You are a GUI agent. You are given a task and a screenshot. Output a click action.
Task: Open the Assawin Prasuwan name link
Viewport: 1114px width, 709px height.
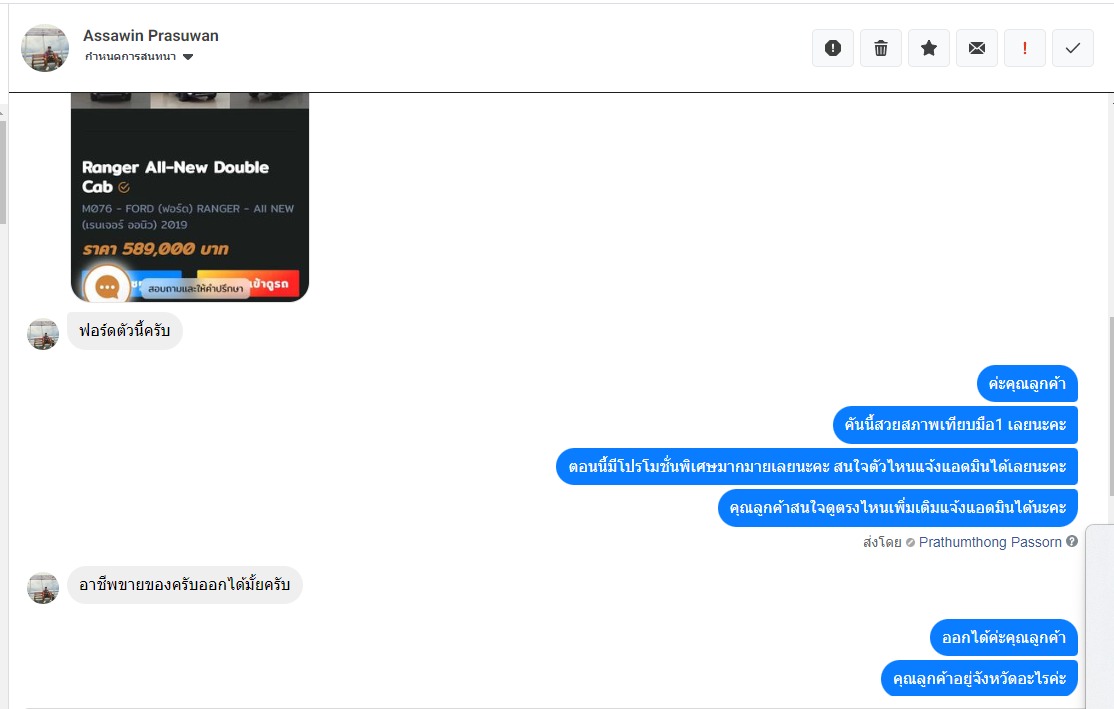[151, 36]
